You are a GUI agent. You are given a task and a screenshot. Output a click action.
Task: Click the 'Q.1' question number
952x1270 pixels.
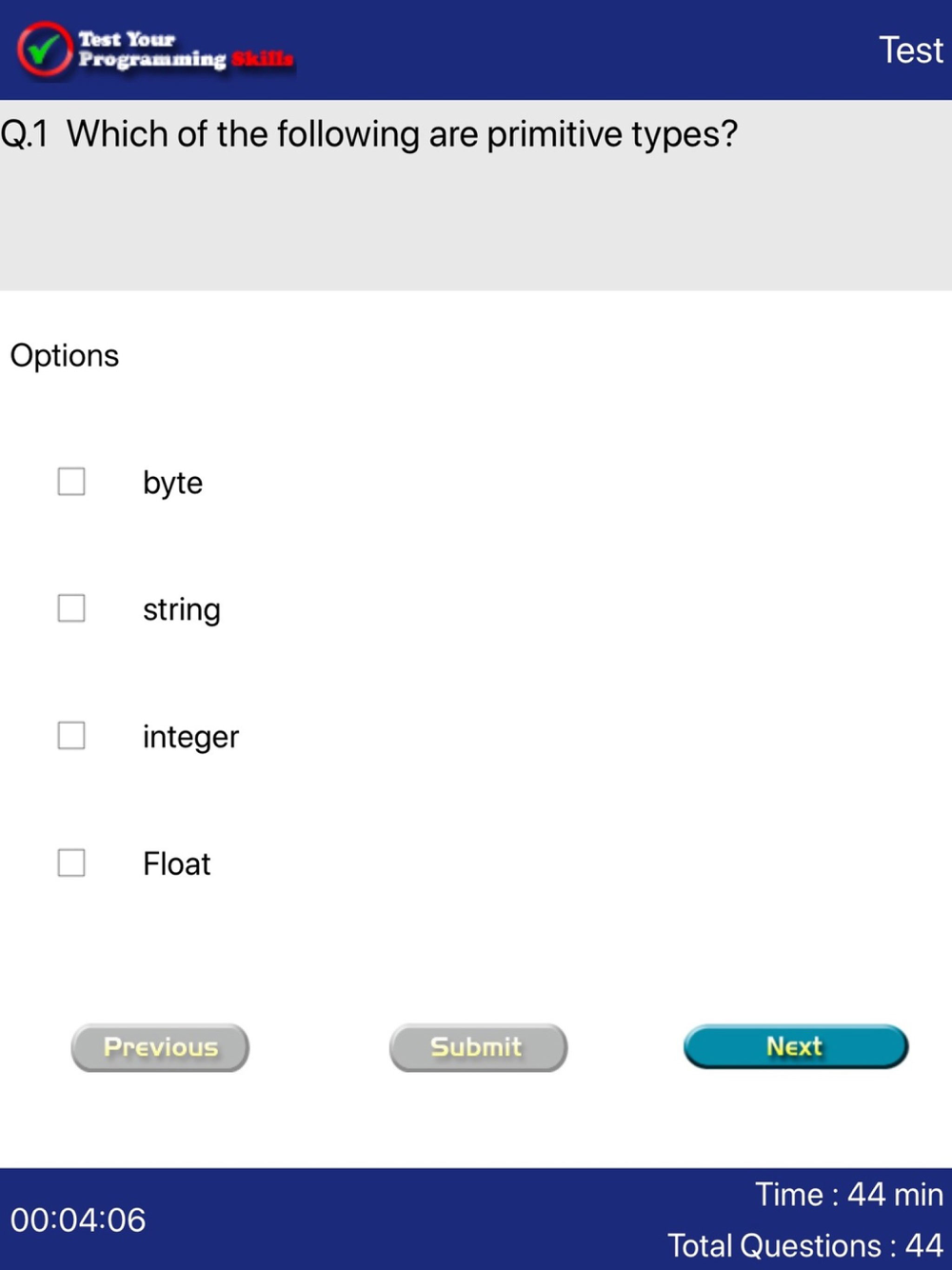[25, 134]
